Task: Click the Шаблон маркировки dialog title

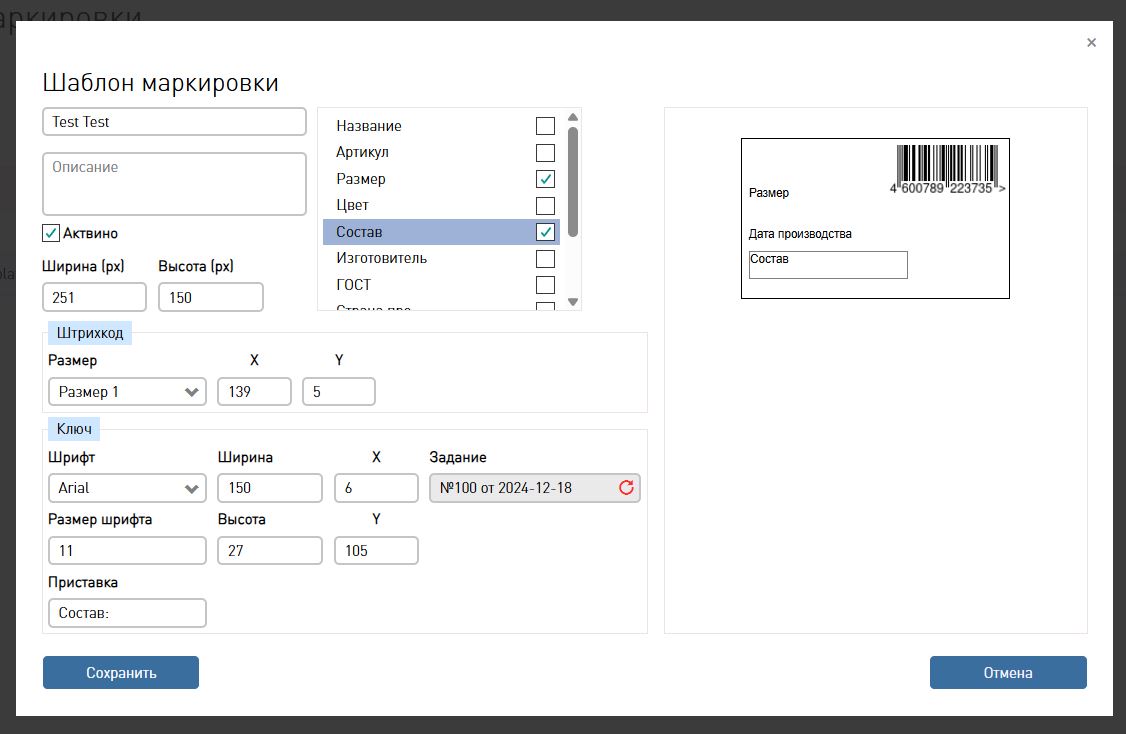Action: click(160, 83)
